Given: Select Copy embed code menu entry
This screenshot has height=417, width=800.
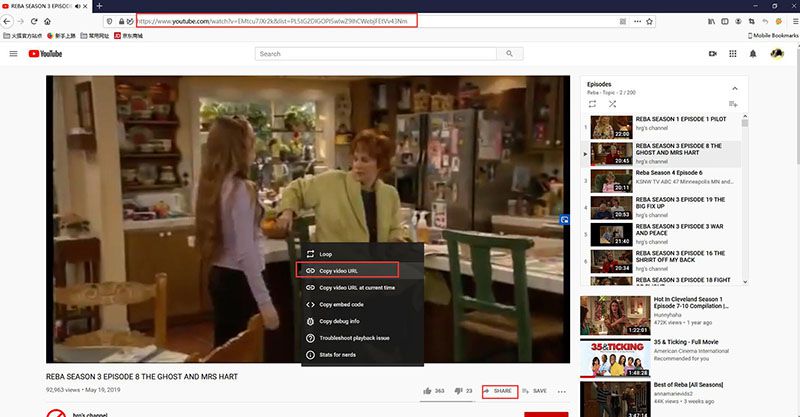Looking at the screenshot, I should pyautogui.click(x=362, y=304).
